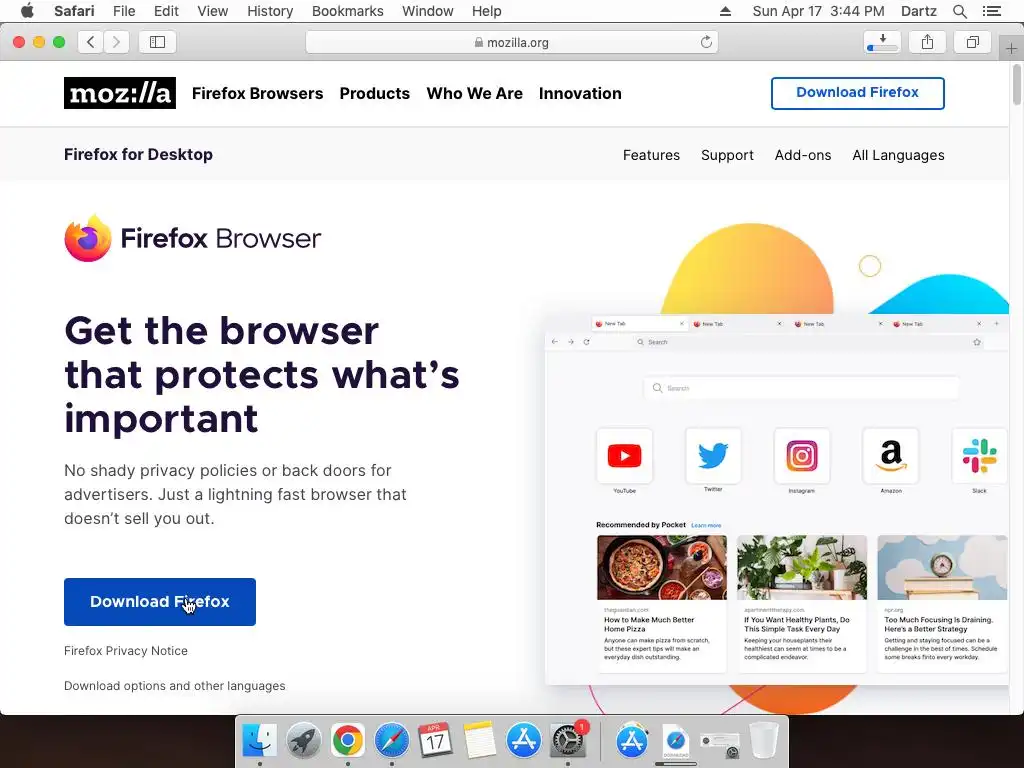Open the Notification Center list icon
The height and width of the screenshot is (768, 1024).
click(x=991, y=11)
